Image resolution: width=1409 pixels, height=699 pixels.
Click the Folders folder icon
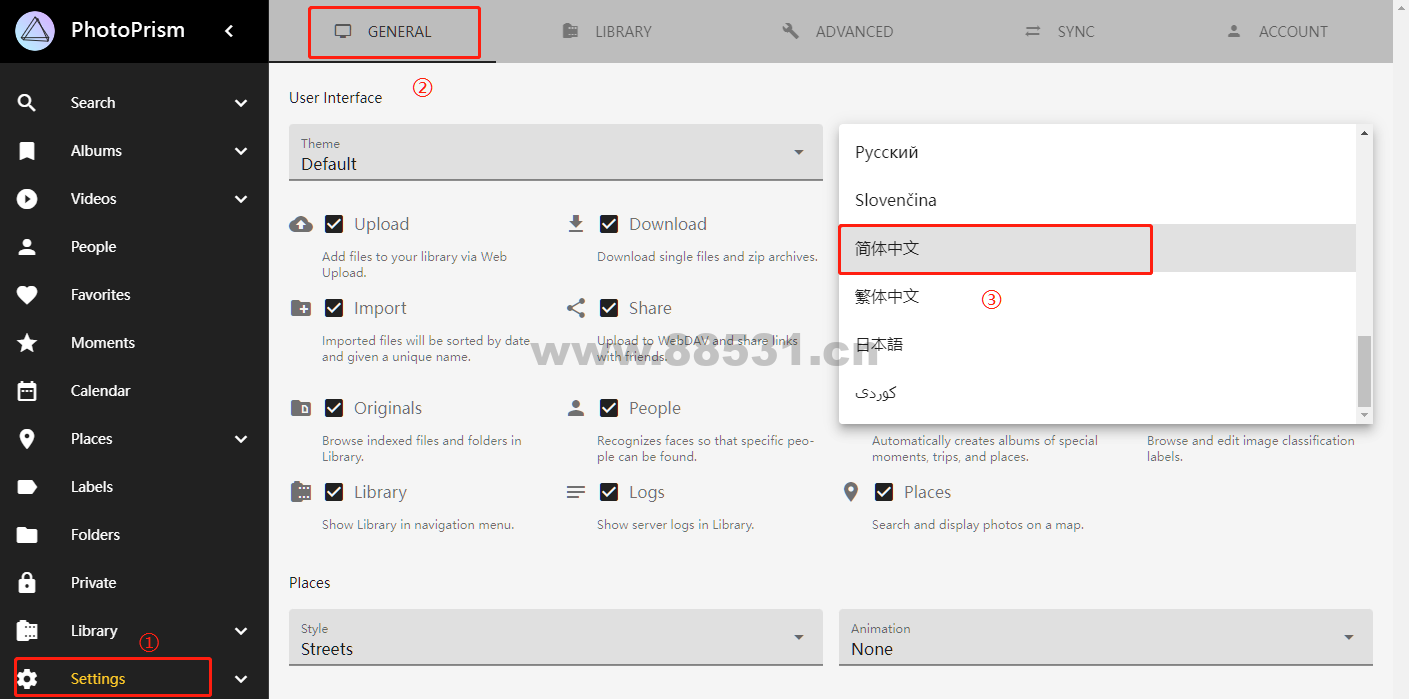click(x=27, y=535)
